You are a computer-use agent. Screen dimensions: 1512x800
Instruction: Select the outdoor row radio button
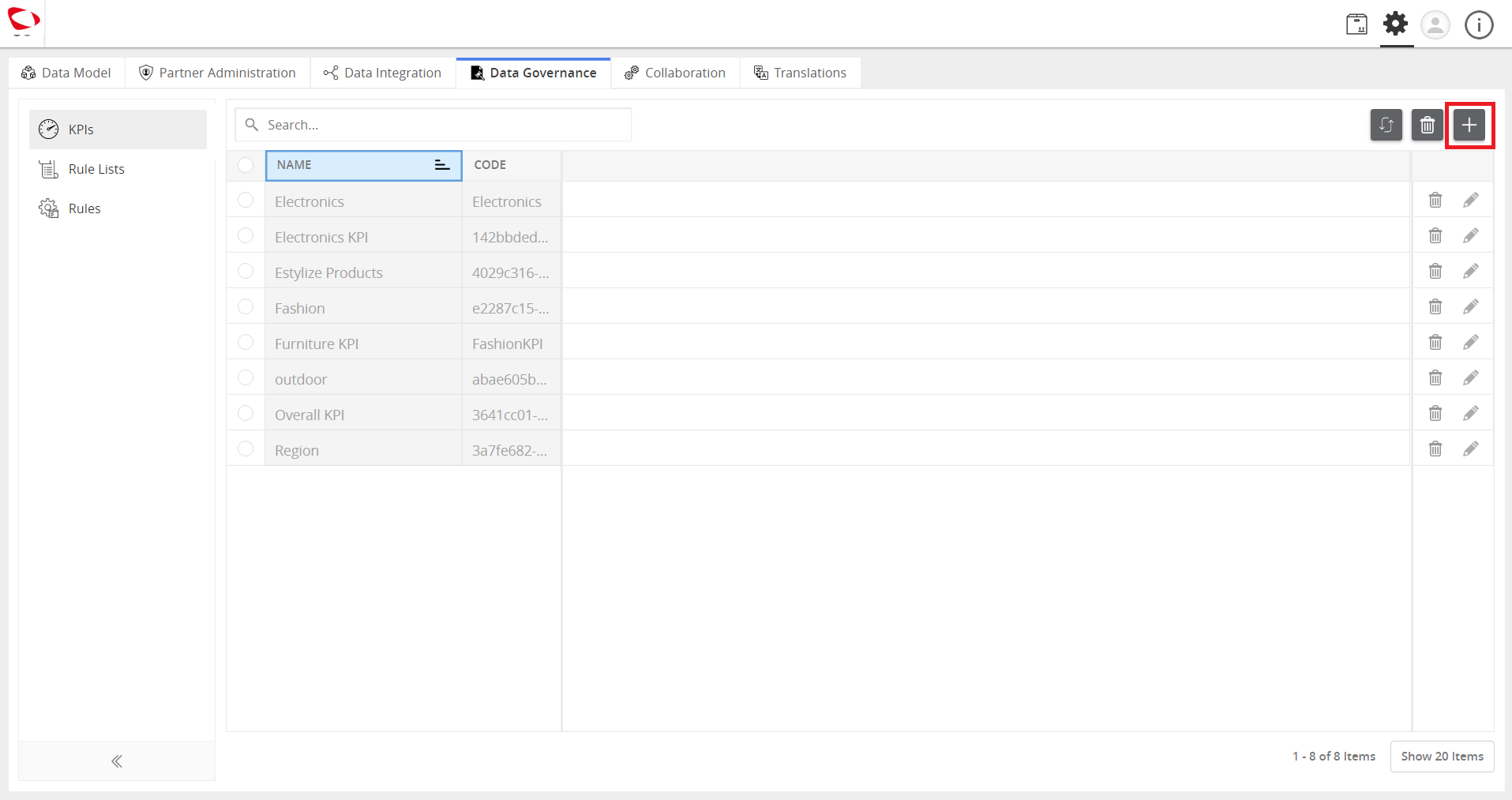click(246, 377)
